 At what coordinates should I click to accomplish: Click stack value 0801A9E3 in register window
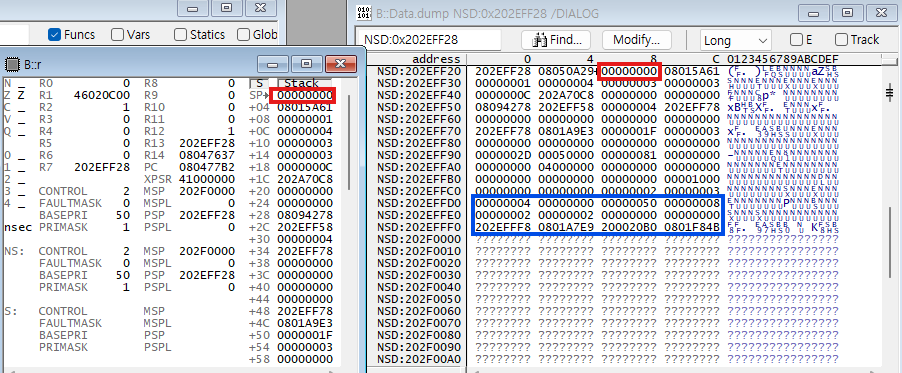click(x=304, y=323)
